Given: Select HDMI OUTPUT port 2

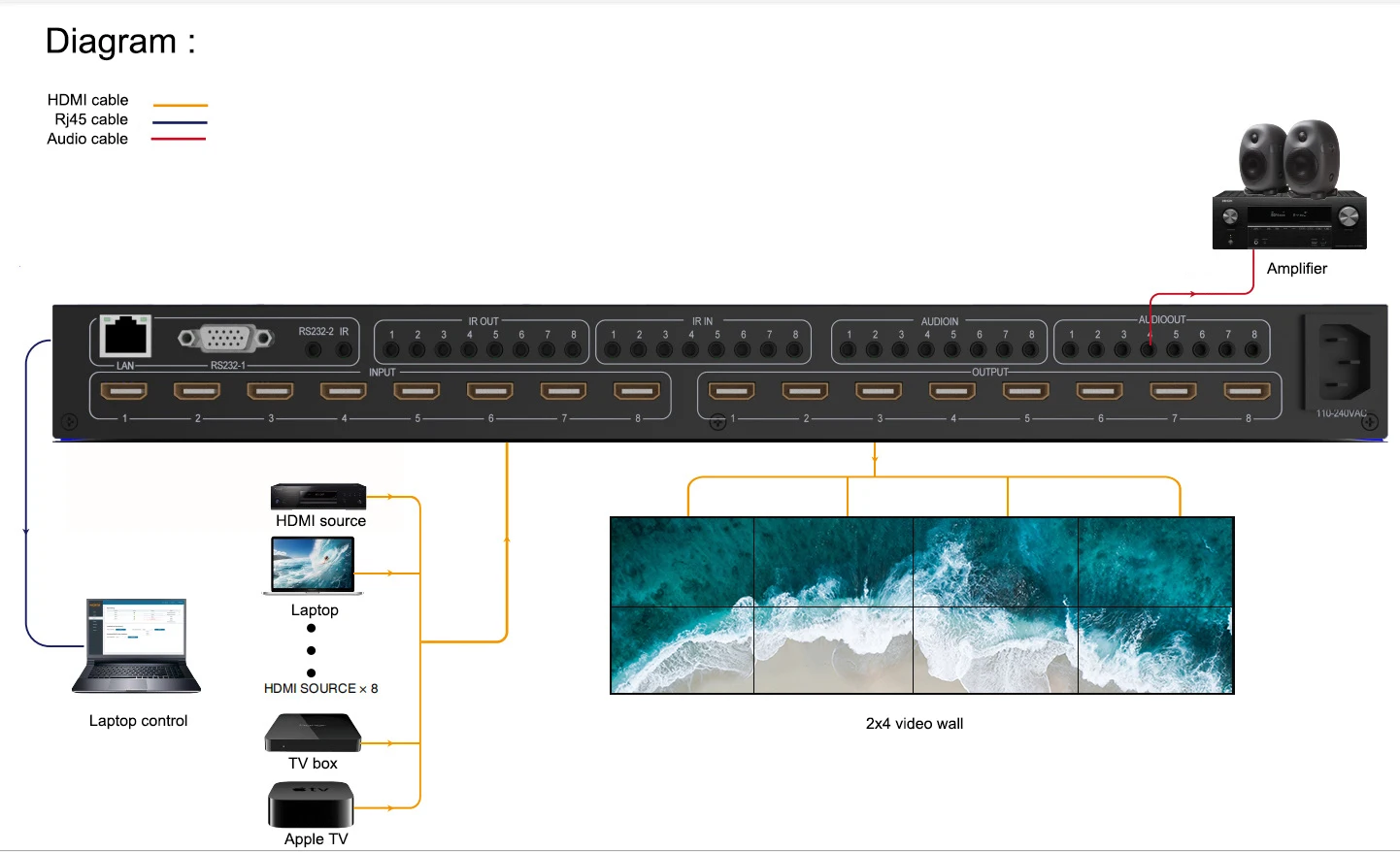Looking at the screenshot, I should (804, 390).
